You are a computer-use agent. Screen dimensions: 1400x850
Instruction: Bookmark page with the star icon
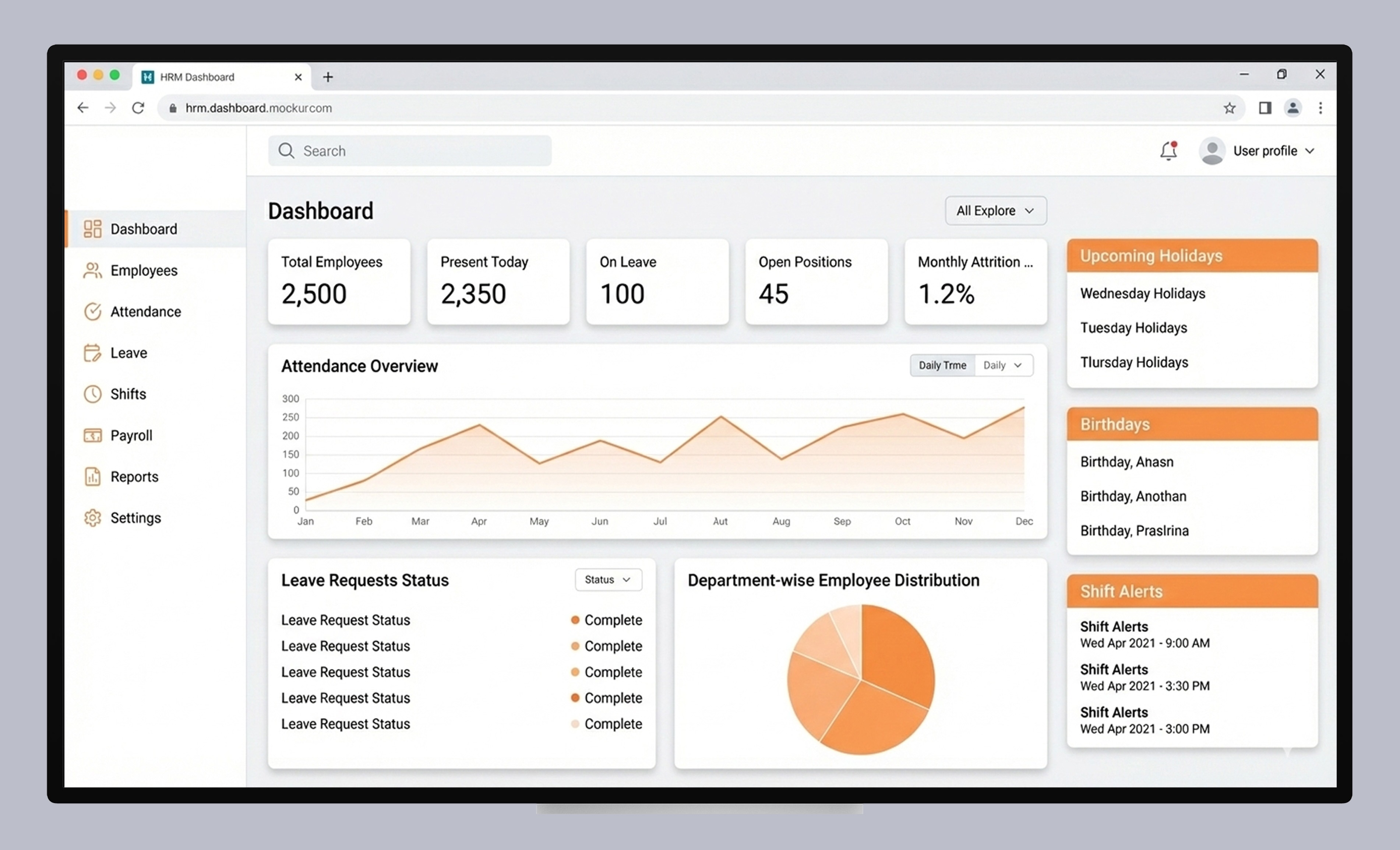(x=1229, y=108)
